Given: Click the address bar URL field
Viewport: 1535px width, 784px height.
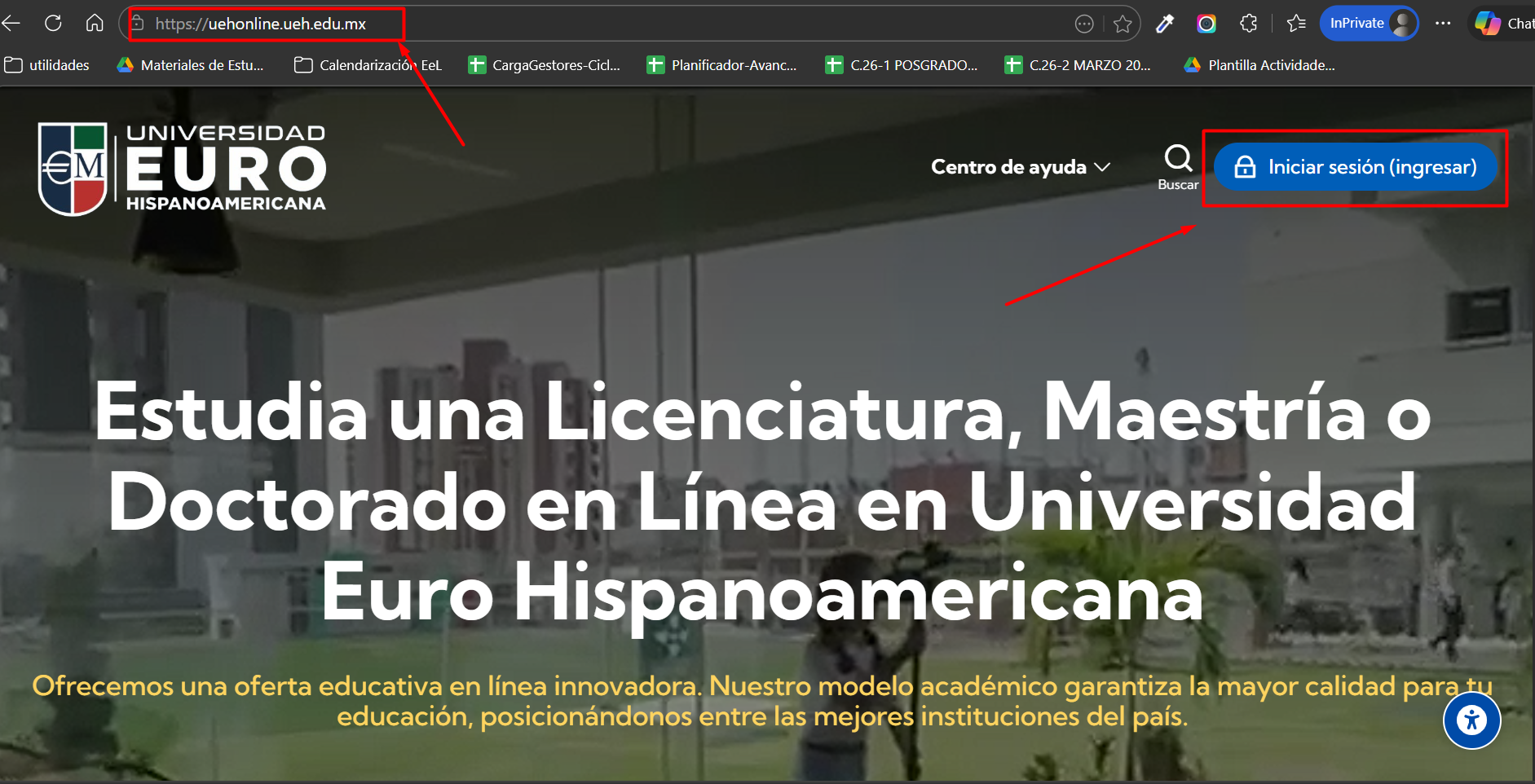Looking at the screenshot, I should [x=571, y=24].
